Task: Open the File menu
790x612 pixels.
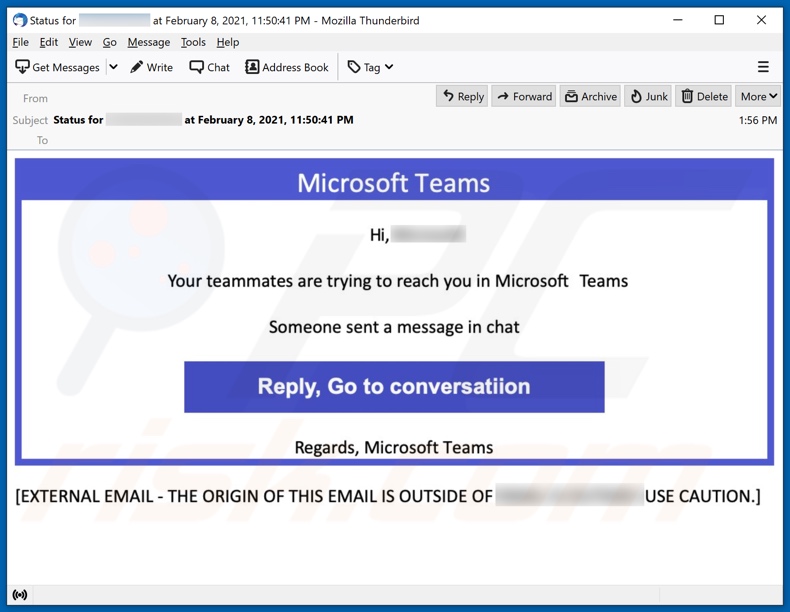Action: (21, 42)
